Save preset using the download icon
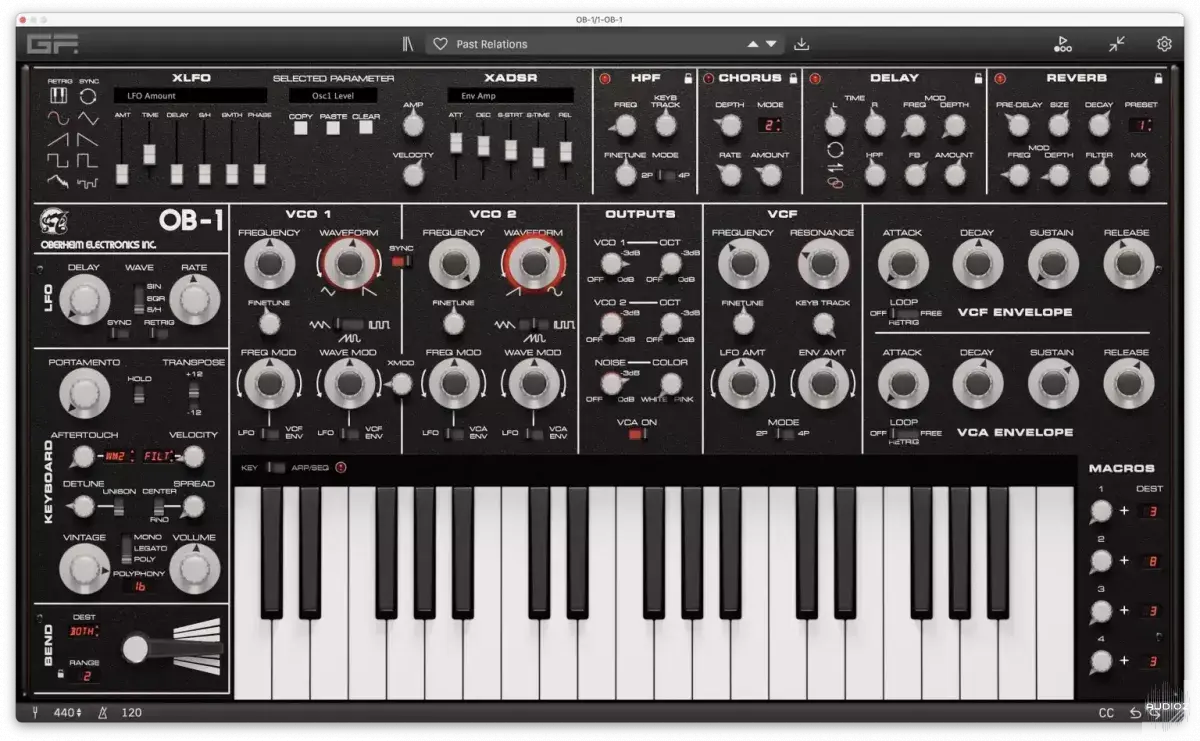 point(801,44)
